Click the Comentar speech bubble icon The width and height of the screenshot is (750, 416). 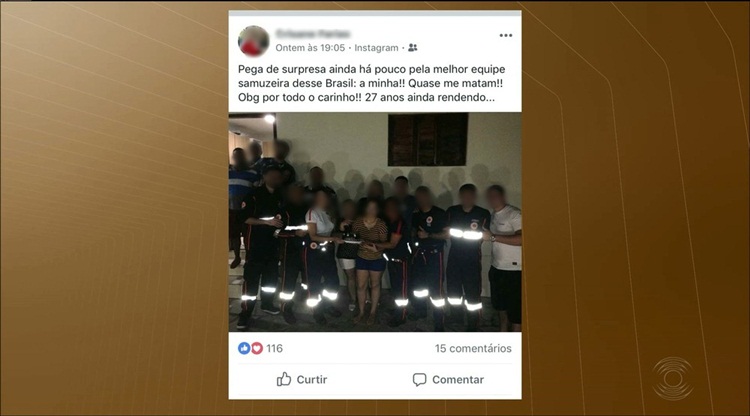coord(419,380)
